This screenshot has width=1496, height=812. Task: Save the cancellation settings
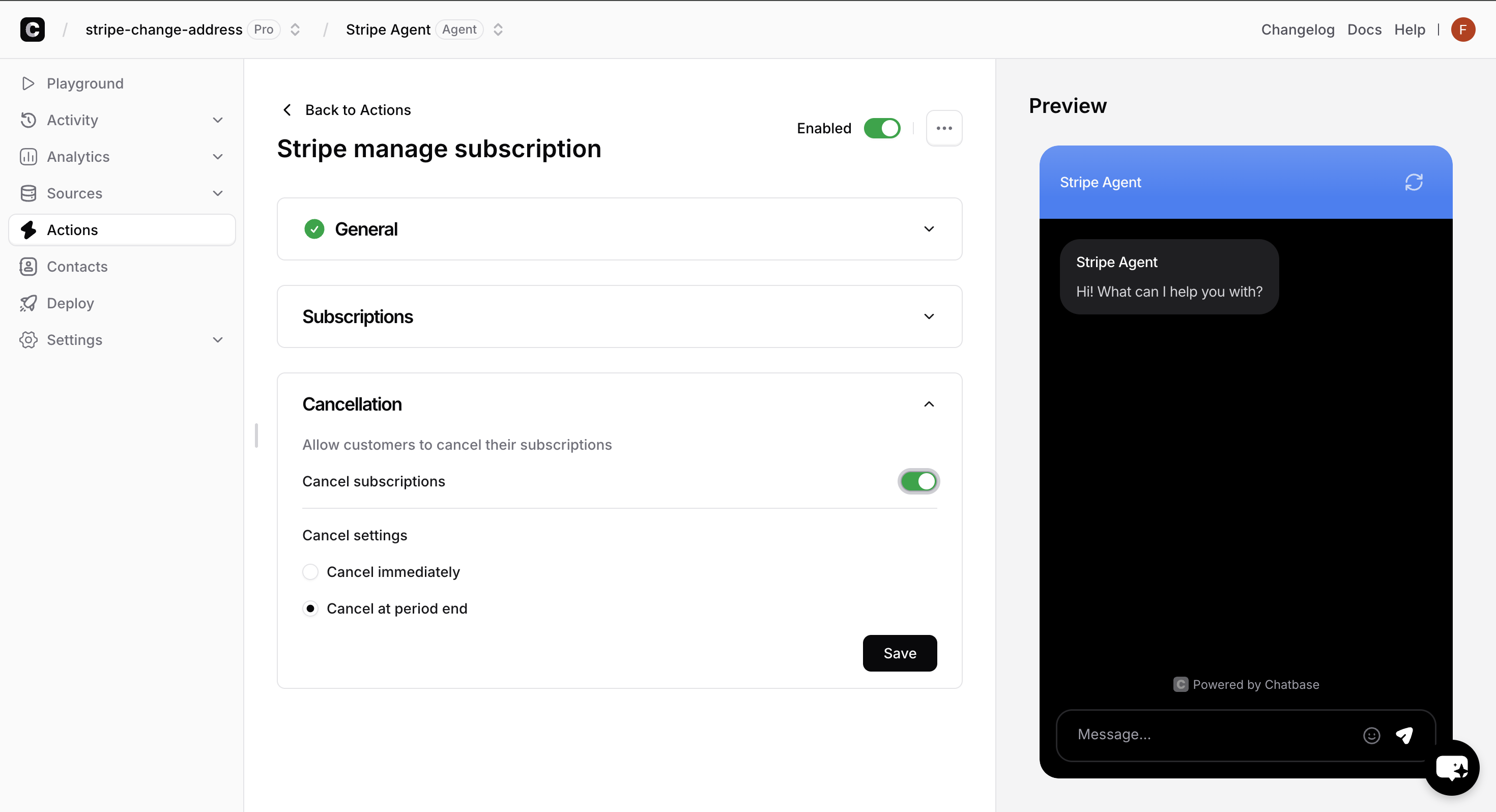tap(899, 653)
